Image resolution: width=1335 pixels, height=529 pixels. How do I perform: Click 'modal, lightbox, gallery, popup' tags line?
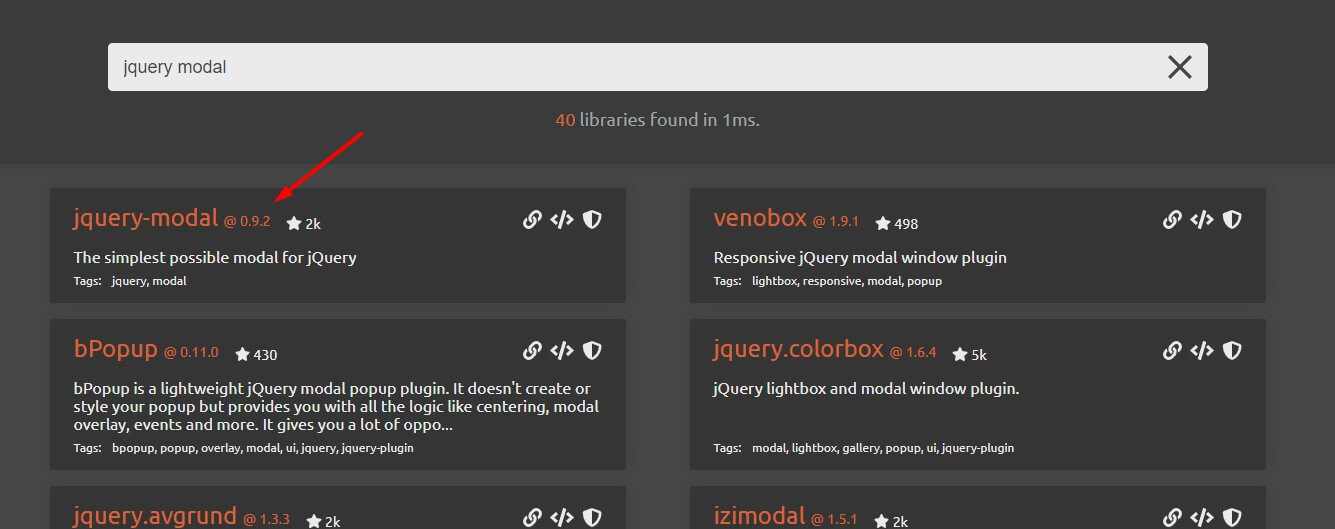click(883, 448)
